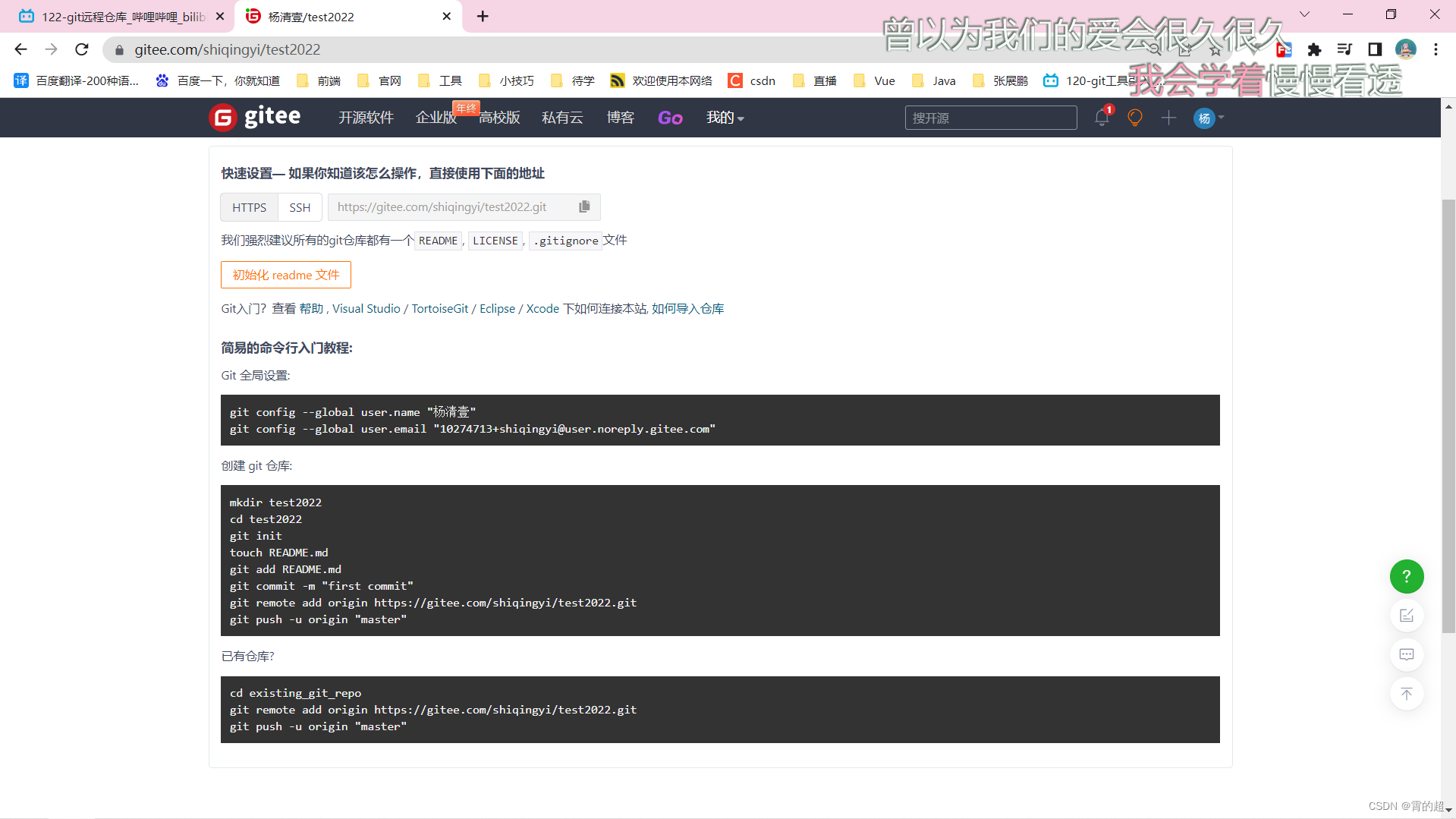Screen dimensions: 1456x819
Task: Select the HTTPS protocol button
Action: (250, 207)
